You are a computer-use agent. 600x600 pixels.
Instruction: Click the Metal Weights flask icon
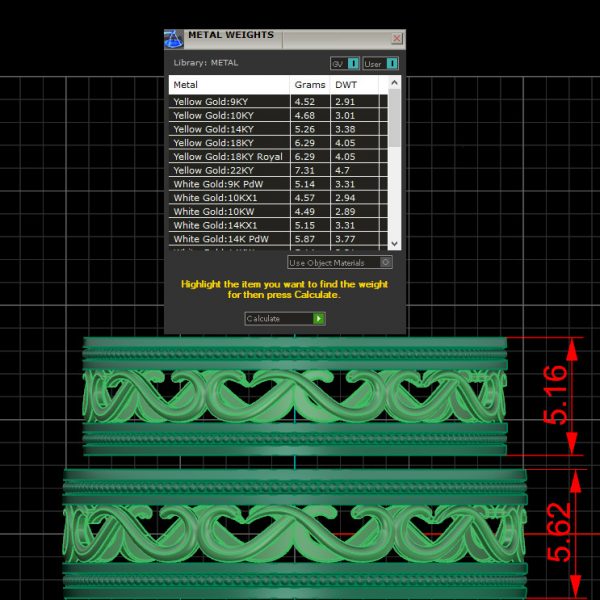click(x=174, y=39)
